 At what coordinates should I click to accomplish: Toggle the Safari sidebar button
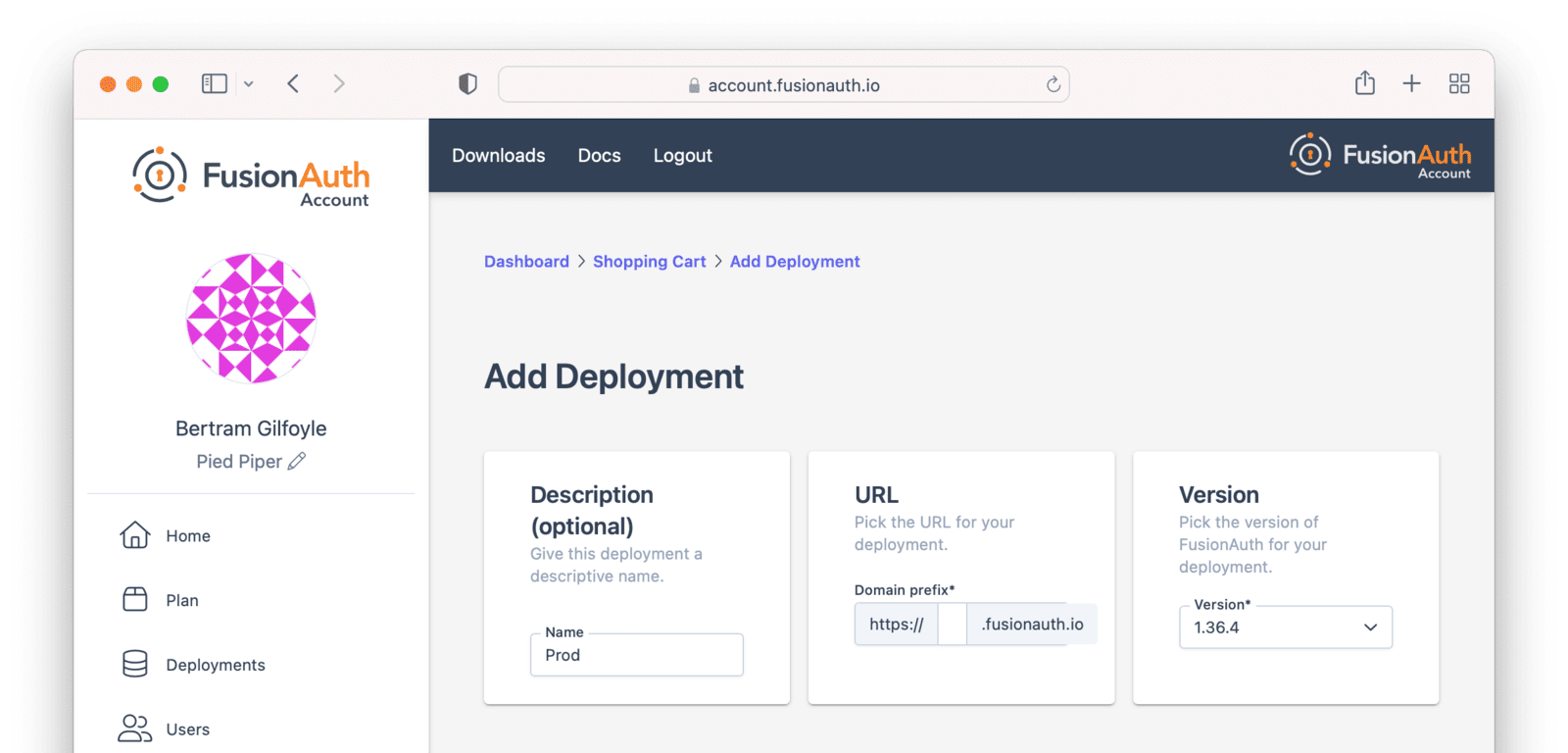pos(214,84)
